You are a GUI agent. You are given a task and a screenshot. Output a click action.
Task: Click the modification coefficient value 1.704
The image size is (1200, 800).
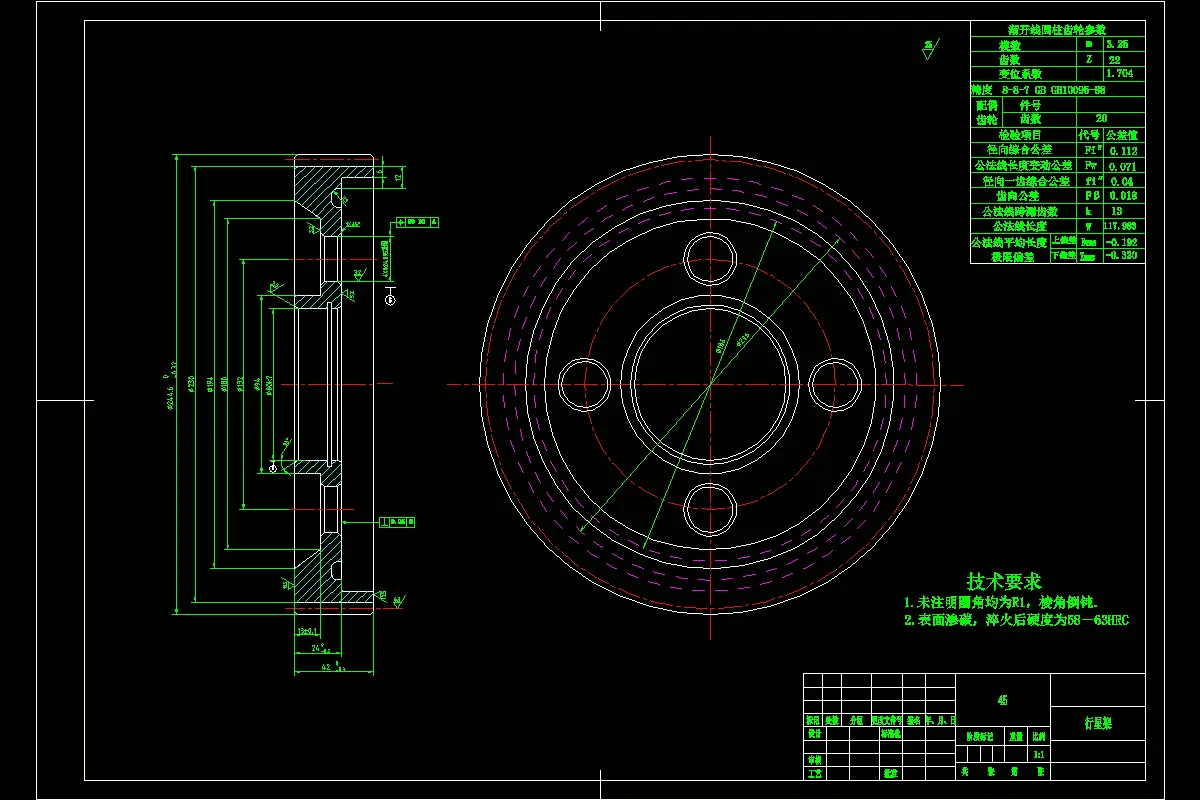click(1119, 74)
